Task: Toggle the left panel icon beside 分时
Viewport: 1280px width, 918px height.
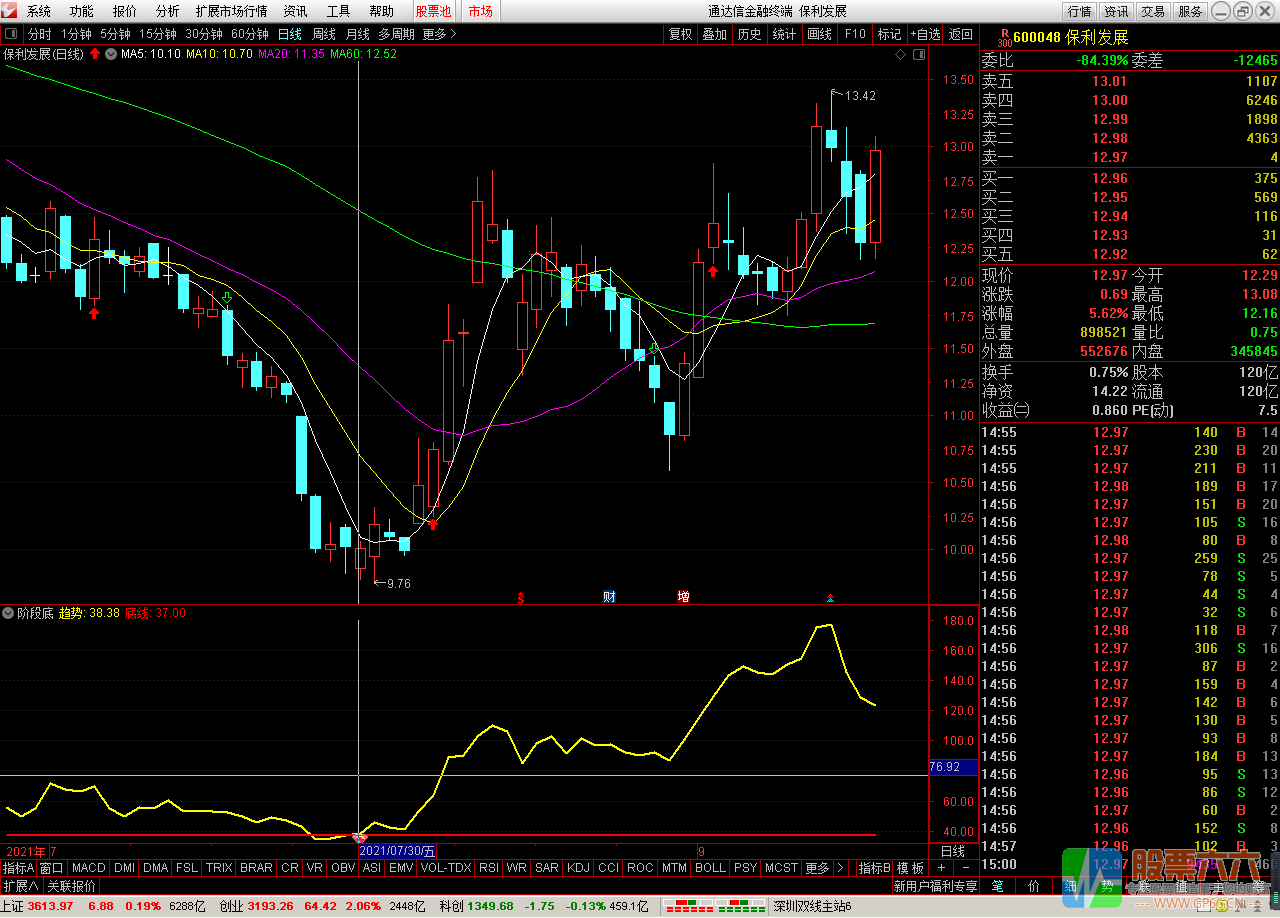Action: coord(11,34)
